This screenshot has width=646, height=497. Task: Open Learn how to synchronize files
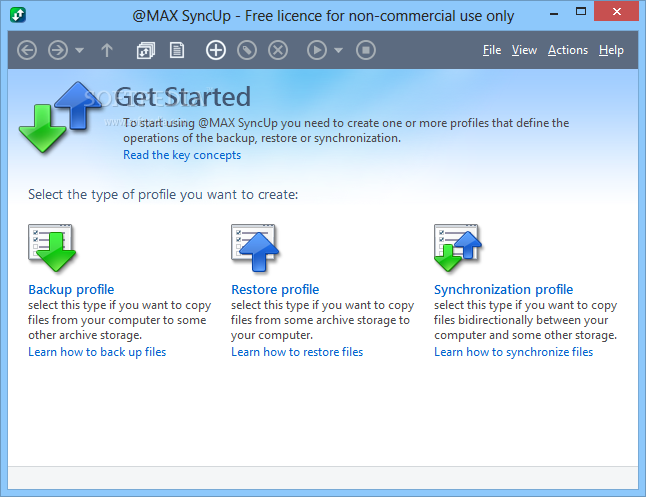pos(513,352)
